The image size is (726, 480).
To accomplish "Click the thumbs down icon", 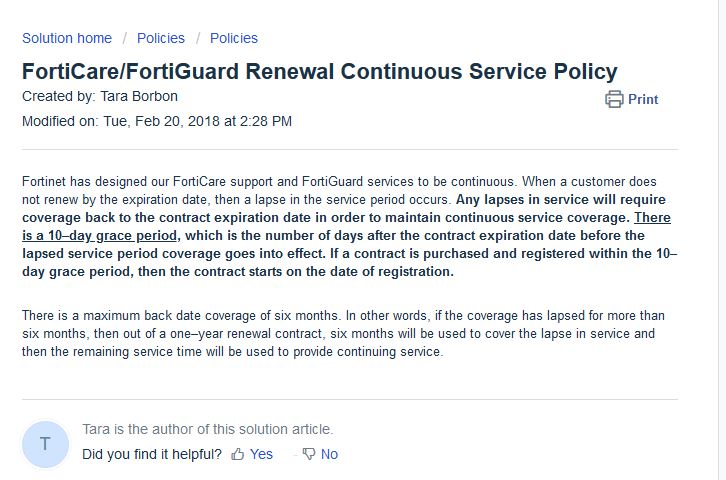I will [309, 454].
